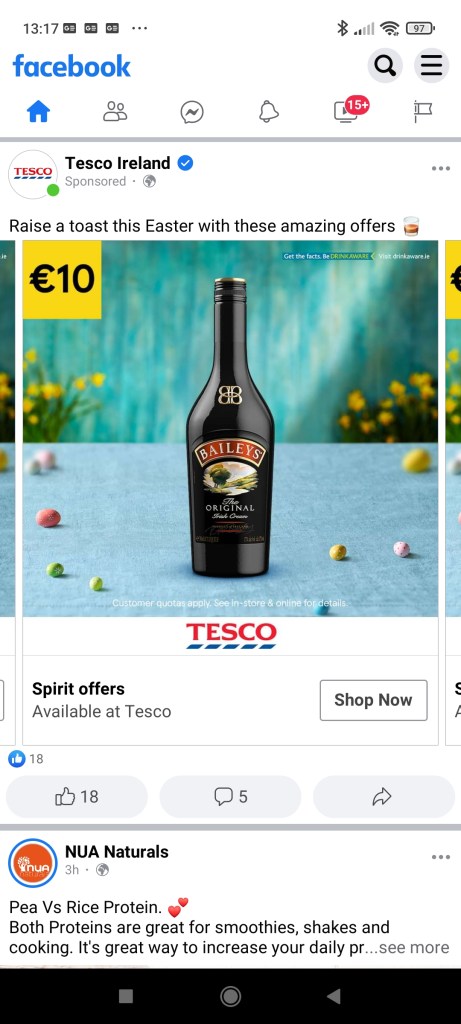Open NUA Naturals post options menu
461x1024 pixels.
(x=441, y=857)
